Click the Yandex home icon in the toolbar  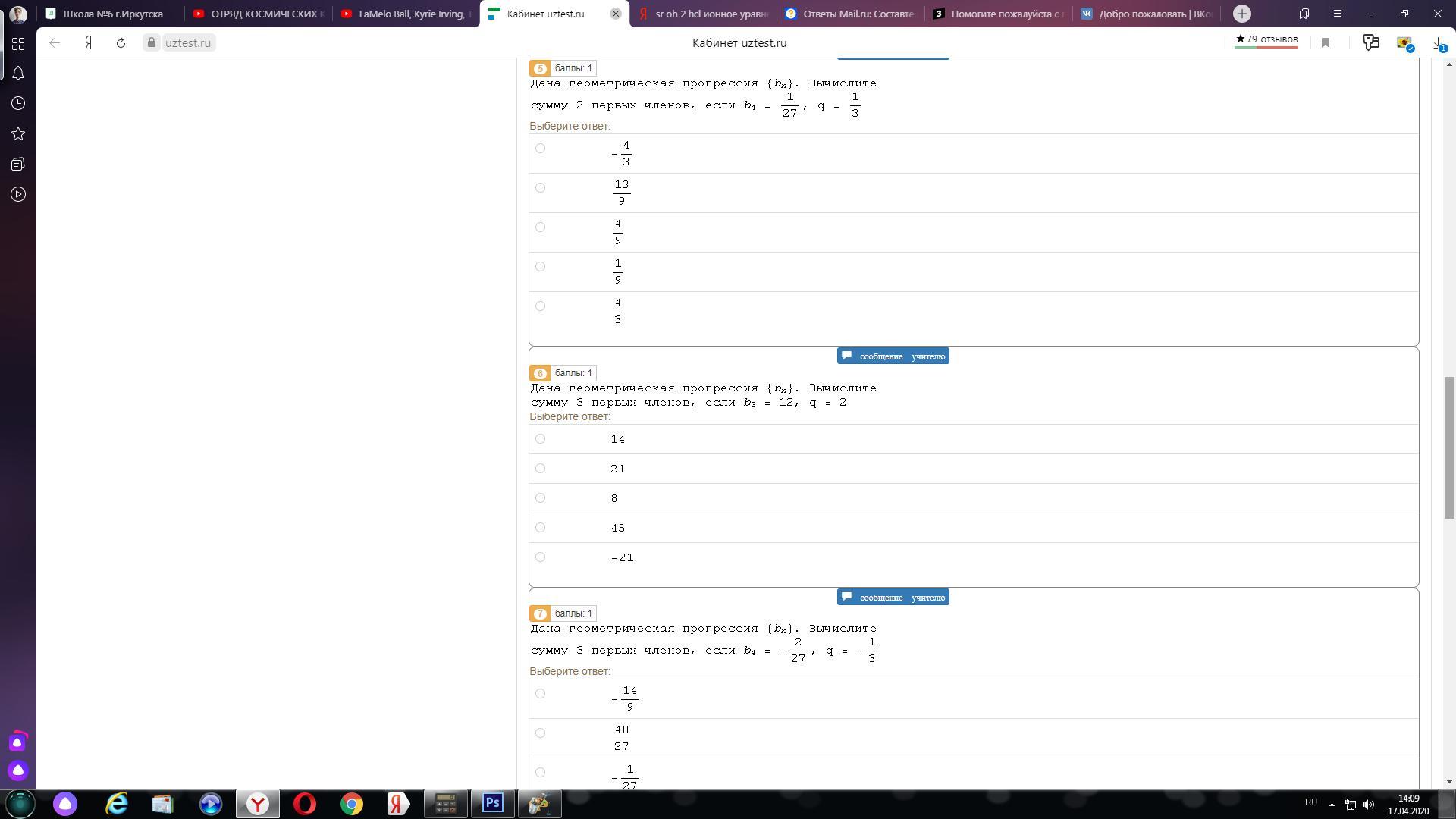click(x=89, y=43)
